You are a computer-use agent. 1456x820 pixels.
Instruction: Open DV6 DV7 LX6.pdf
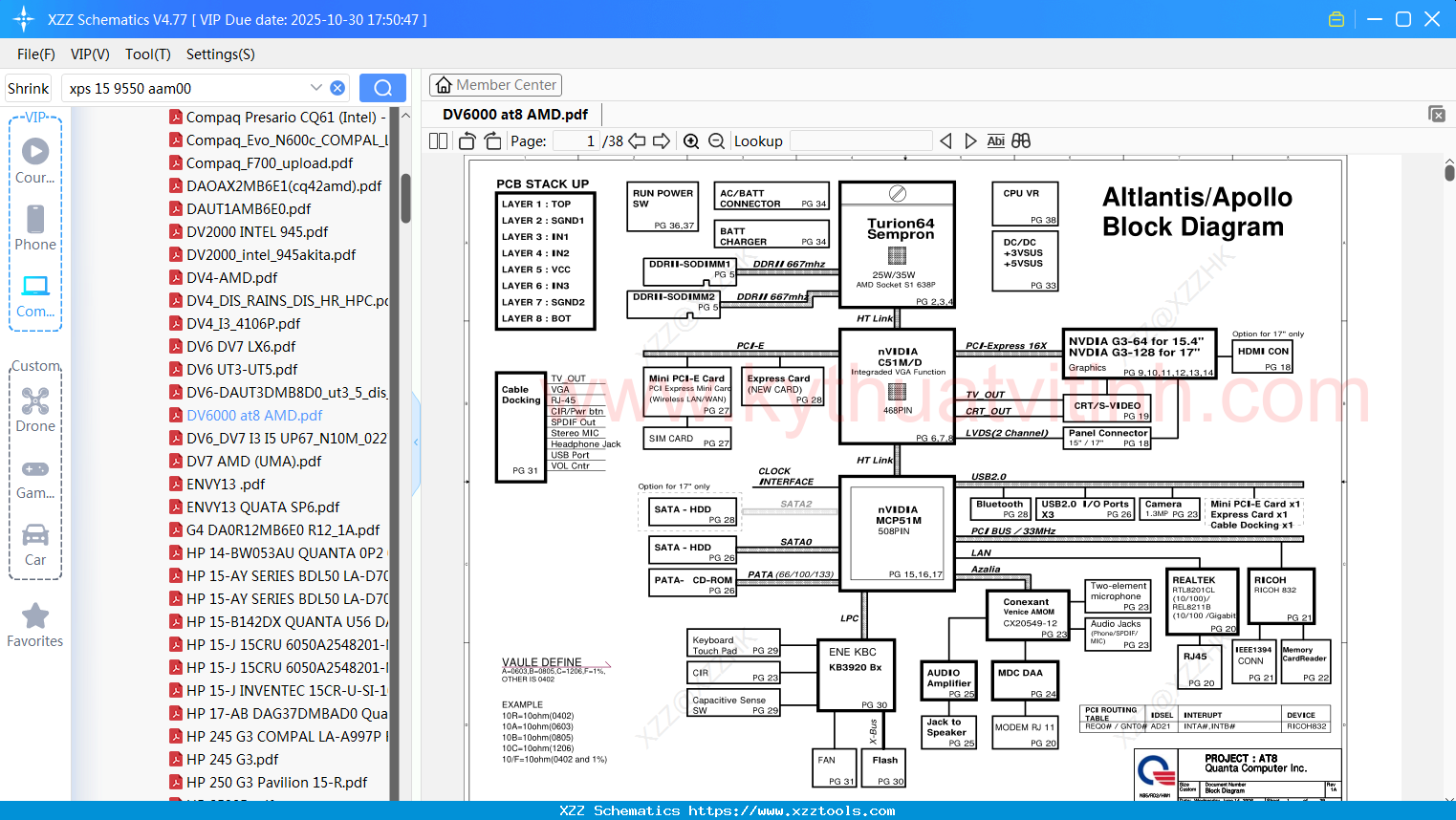(233, 347)
